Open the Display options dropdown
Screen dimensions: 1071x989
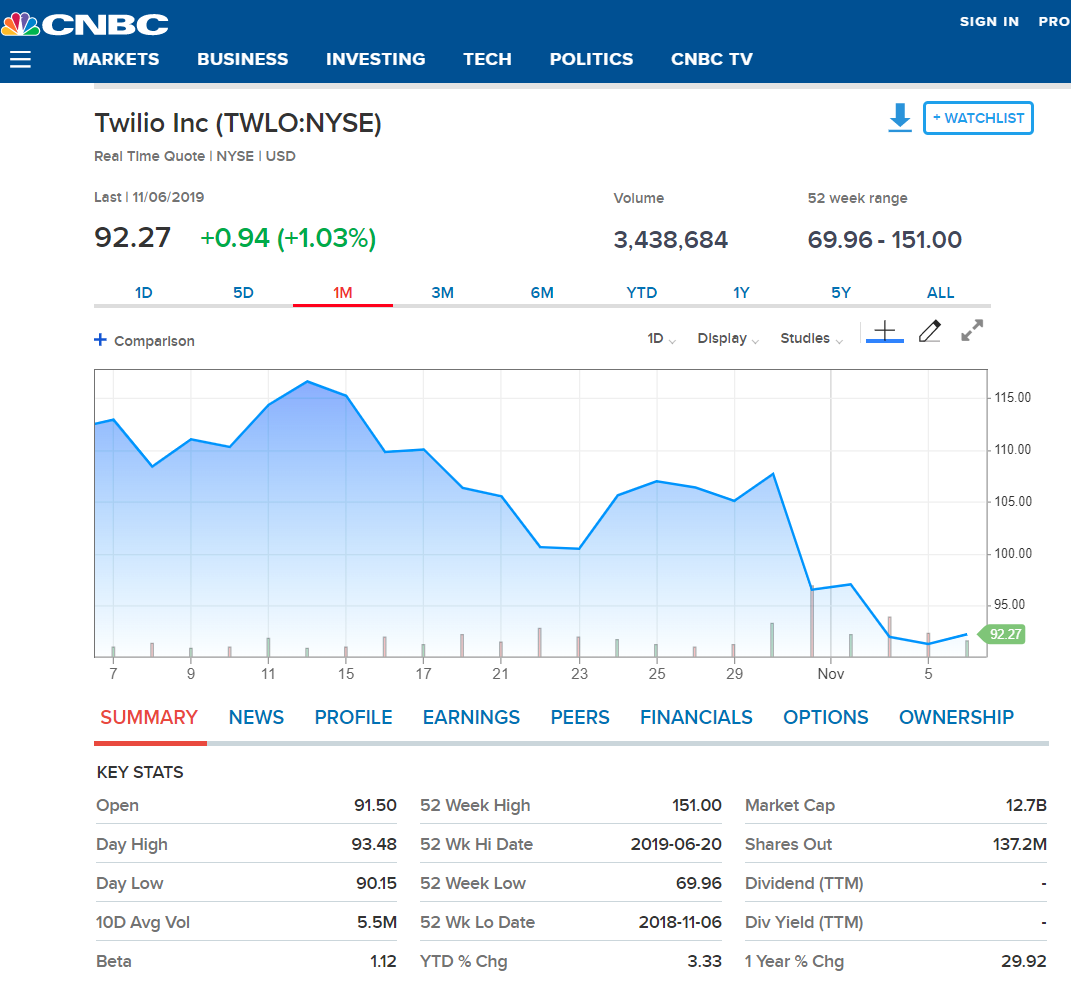click(727, 338)
